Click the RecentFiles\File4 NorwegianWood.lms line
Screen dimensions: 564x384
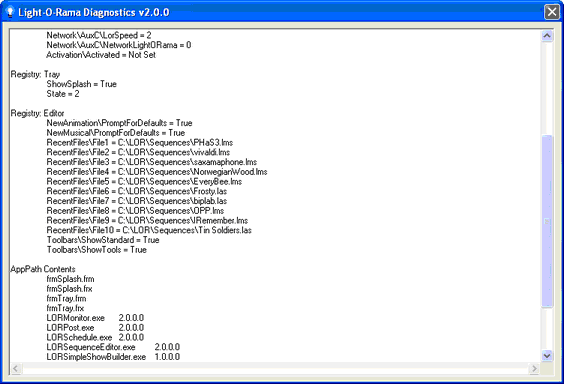click(157, 172)
